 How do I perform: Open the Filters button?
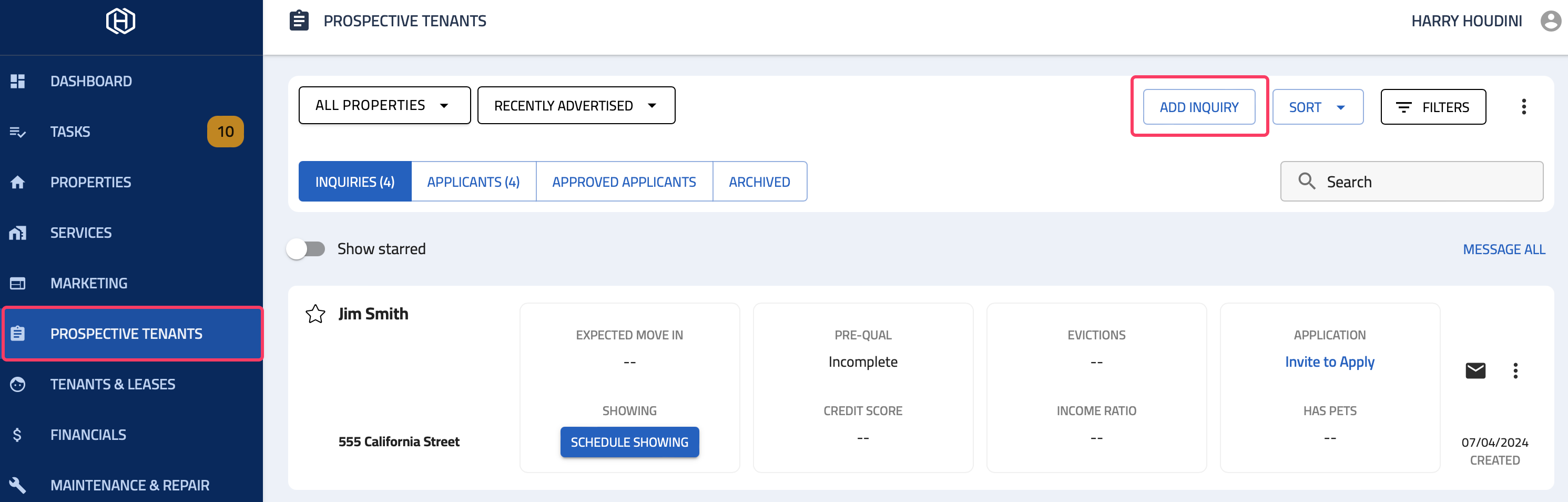pyautogui.click(x=1433, y=107)
